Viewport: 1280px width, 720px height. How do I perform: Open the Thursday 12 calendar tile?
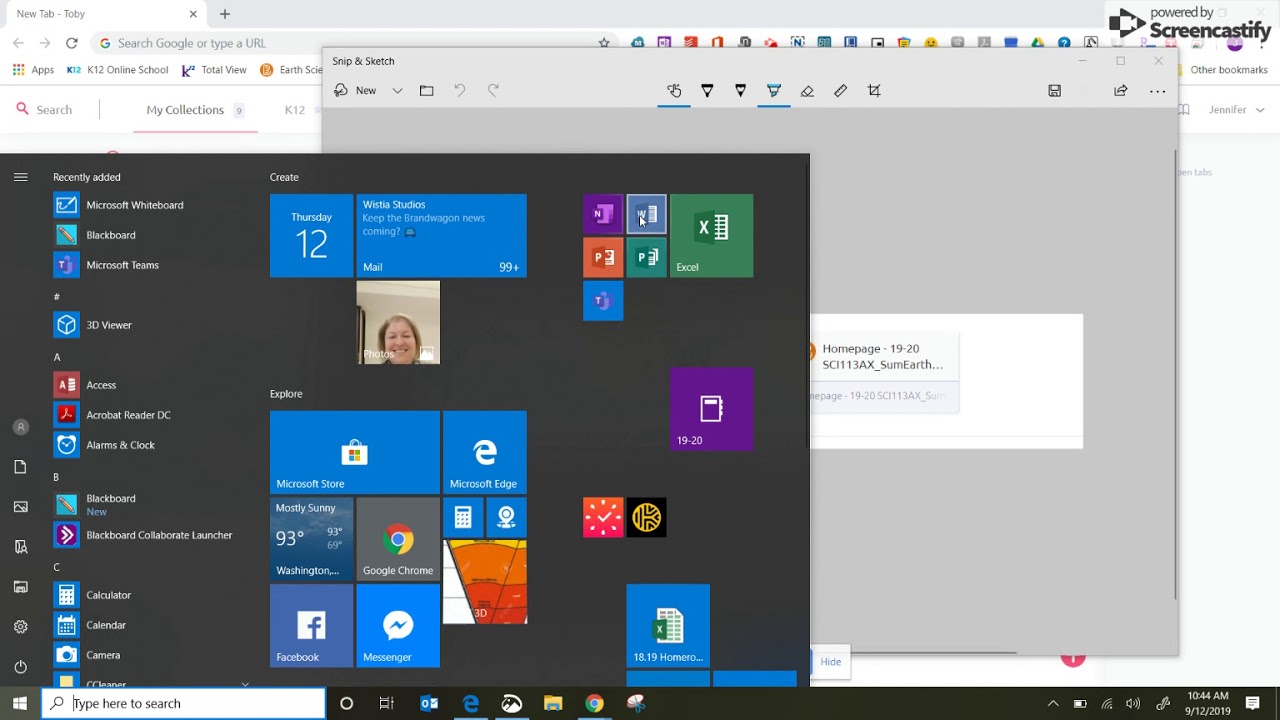click(311, 236)
